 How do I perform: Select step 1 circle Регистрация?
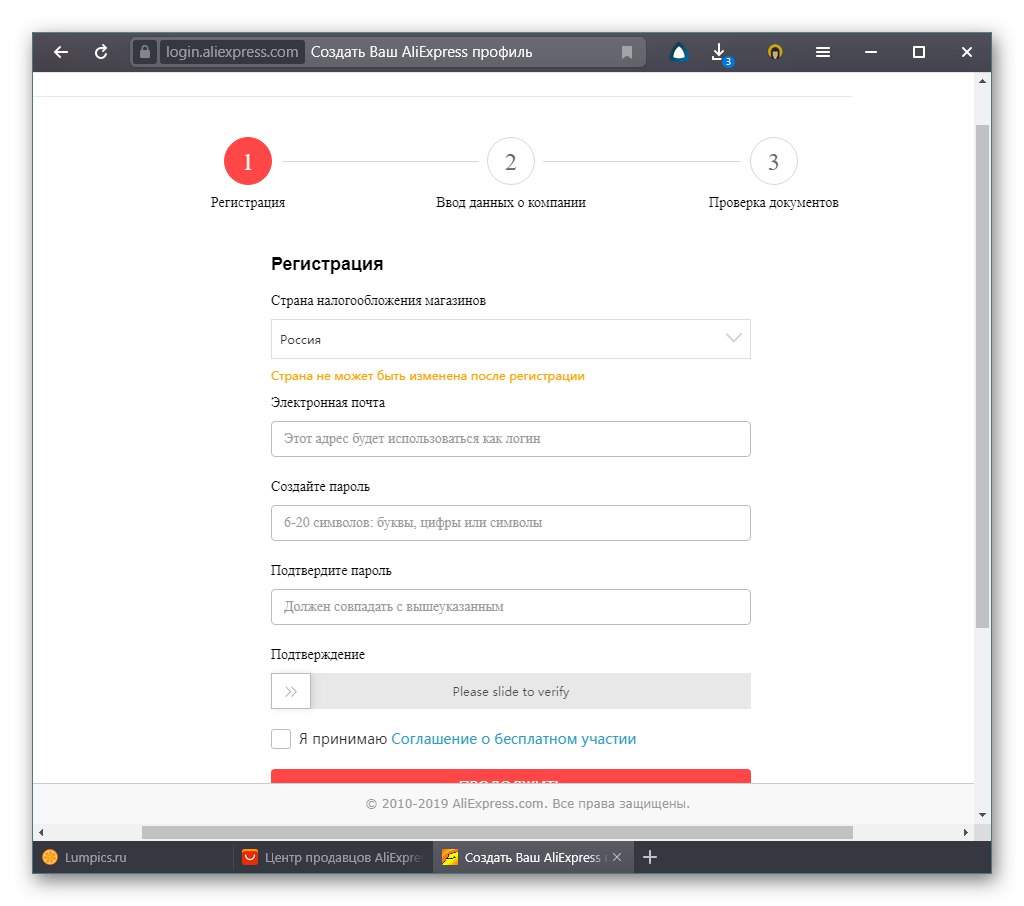click(x=248, y=161)
